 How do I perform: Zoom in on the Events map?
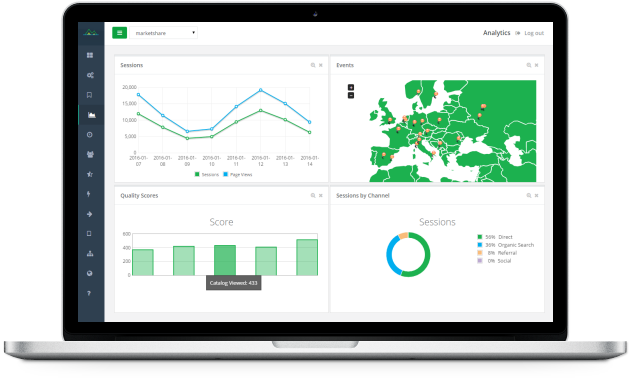coord(351,87)
